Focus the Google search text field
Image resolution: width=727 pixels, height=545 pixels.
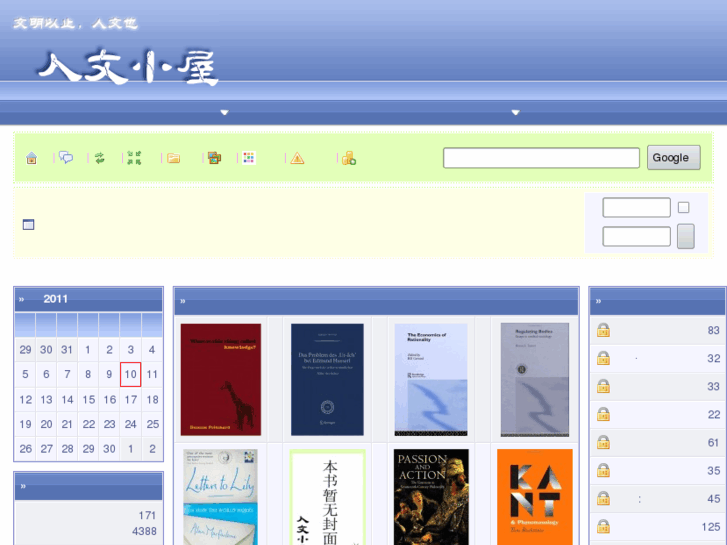click(542, 158)
